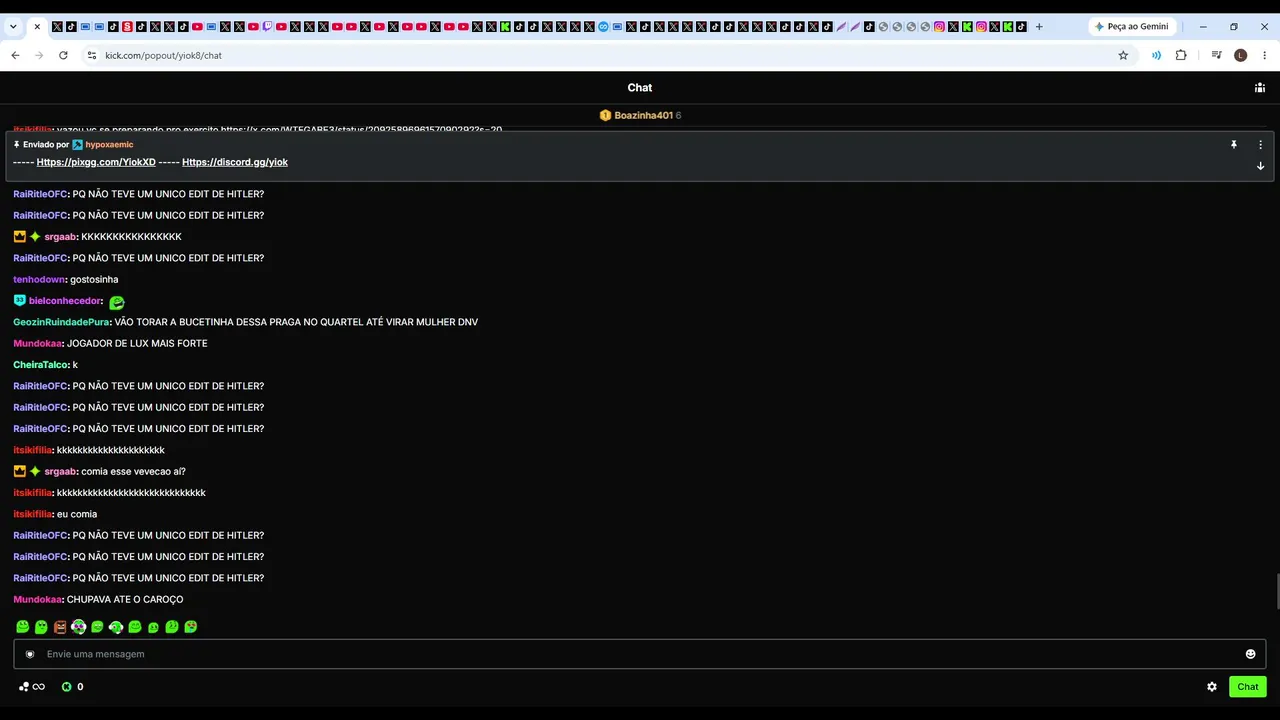This screenshot has width=1280, height=720.
Task: Click the Boazinha401 gift leaderboard entry
Action: pyautogui.click(x=640, y=115)
